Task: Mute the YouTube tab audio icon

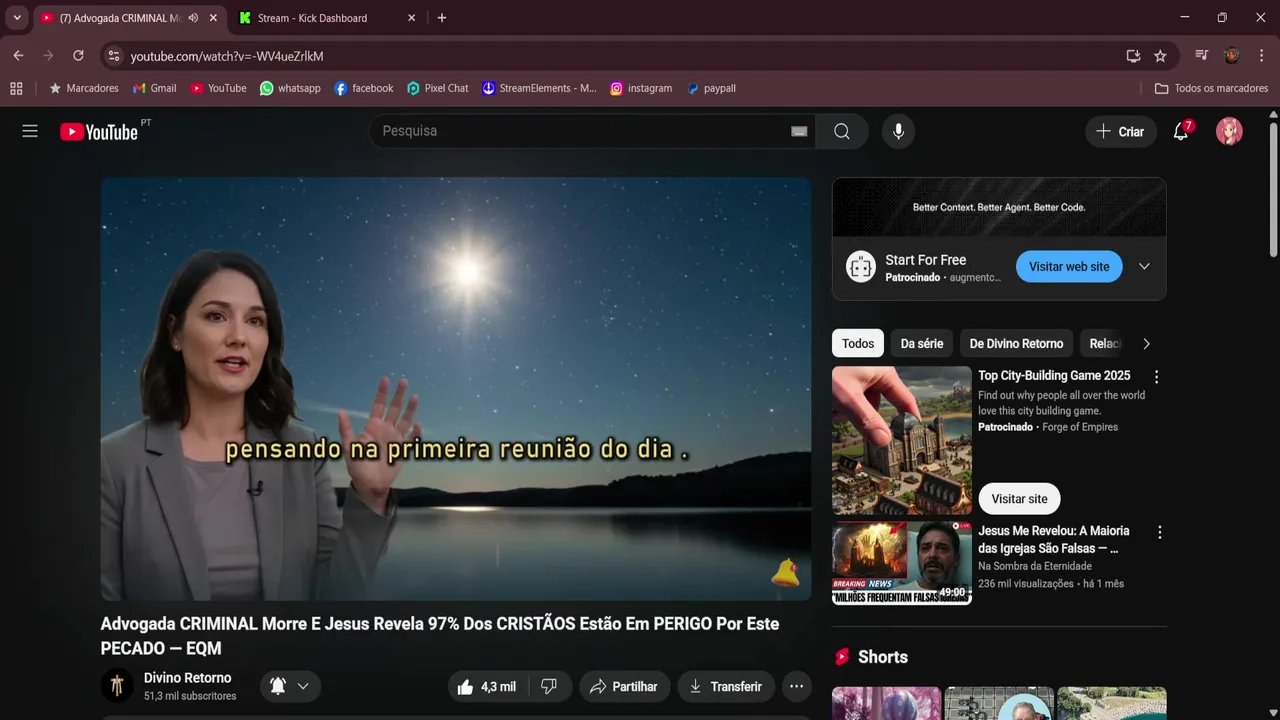Action: click(x=193, y=18)
